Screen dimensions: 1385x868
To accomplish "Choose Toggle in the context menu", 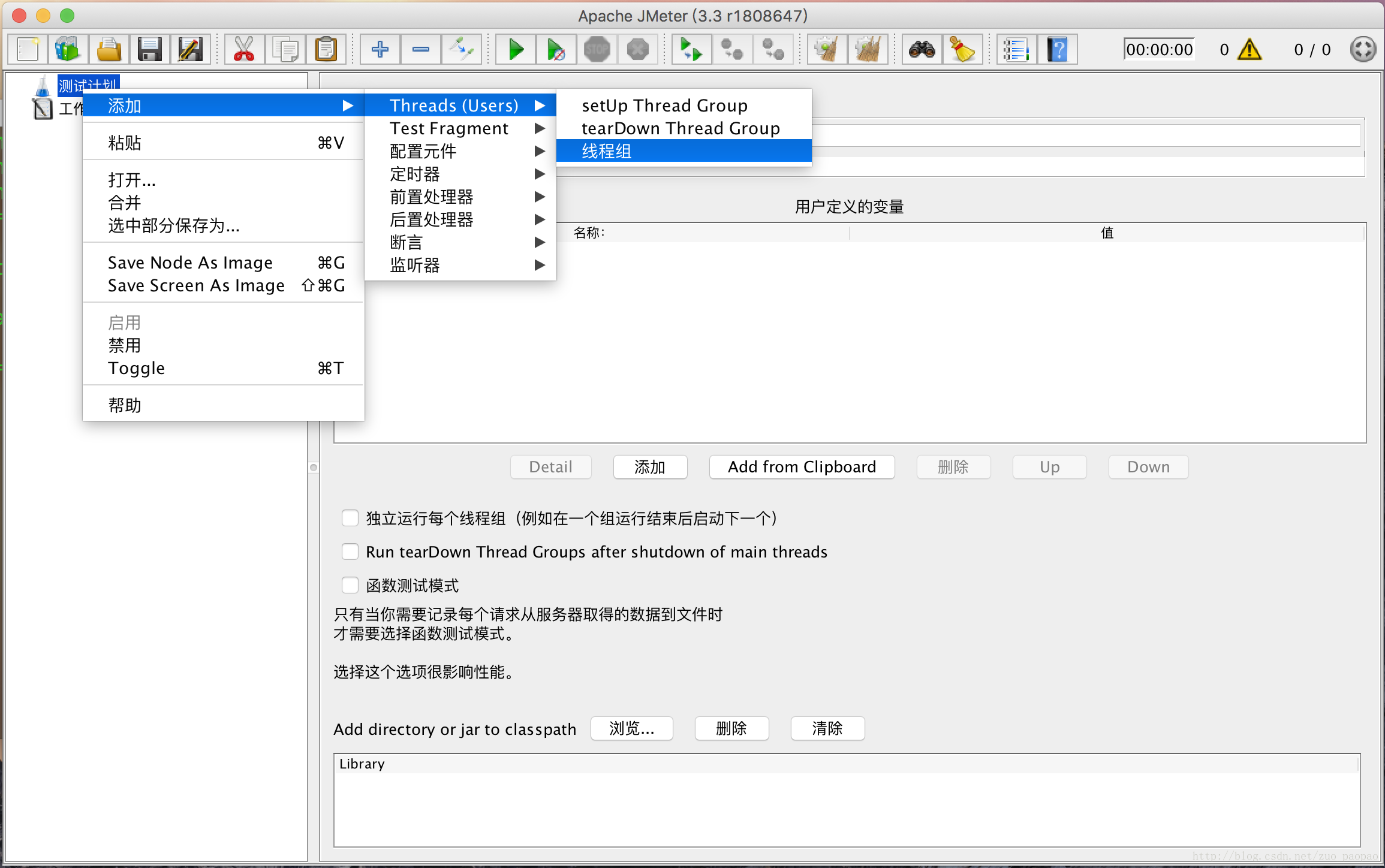I will (x=223, y=368).
